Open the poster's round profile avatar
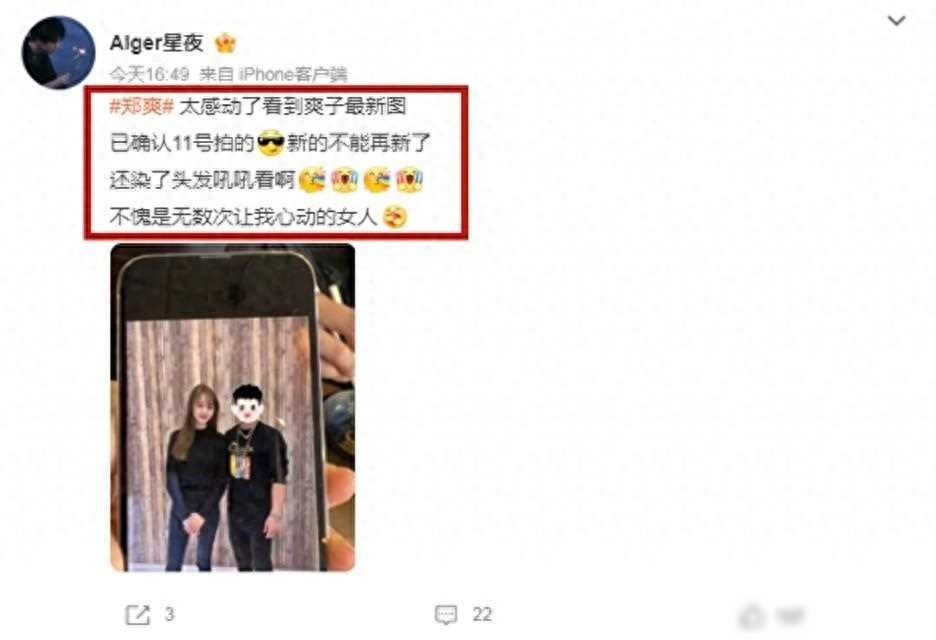 point(58,53)
